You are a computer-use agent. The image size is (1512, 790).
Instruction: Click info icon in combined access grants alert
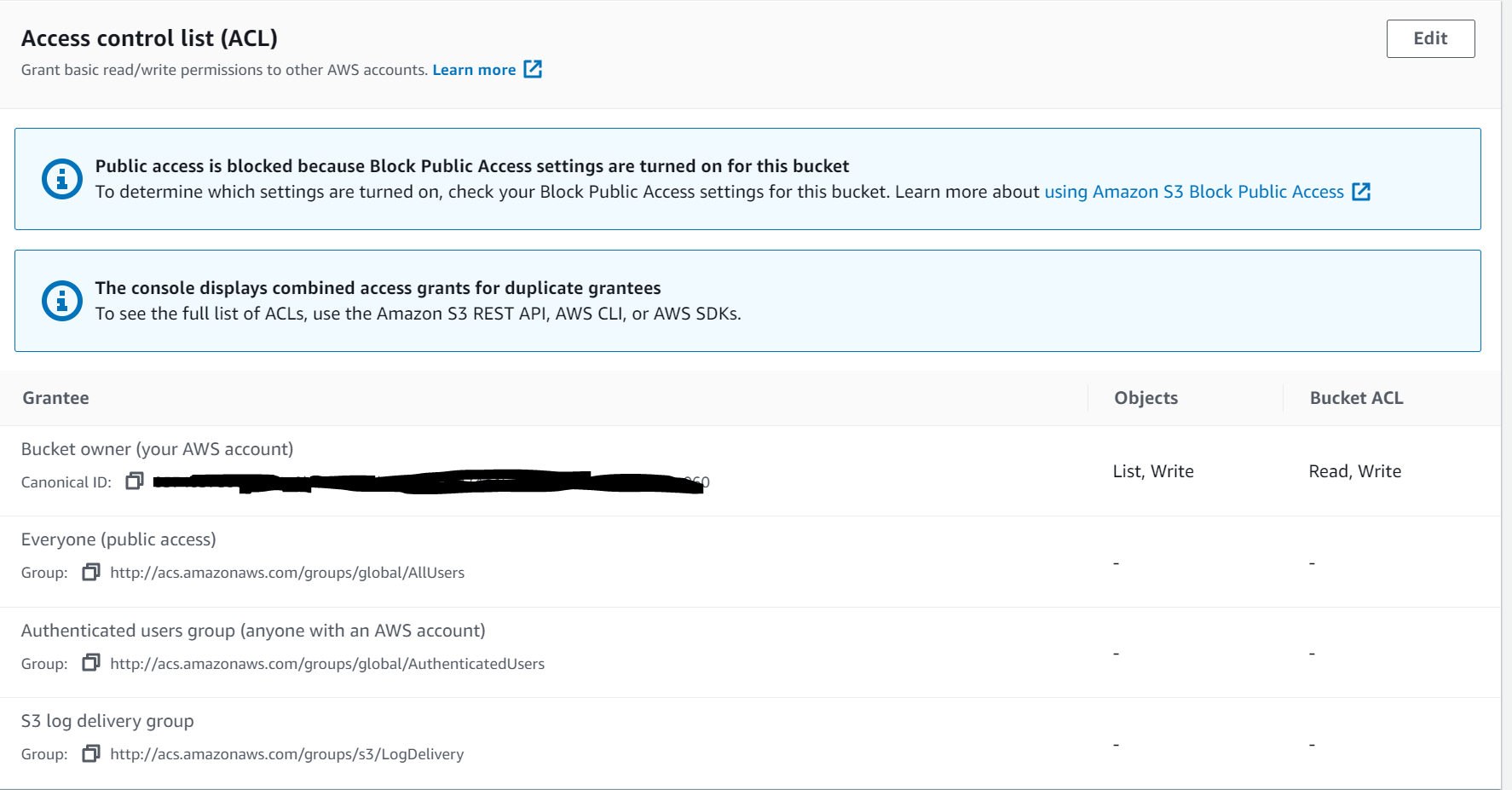pos(62,301)
